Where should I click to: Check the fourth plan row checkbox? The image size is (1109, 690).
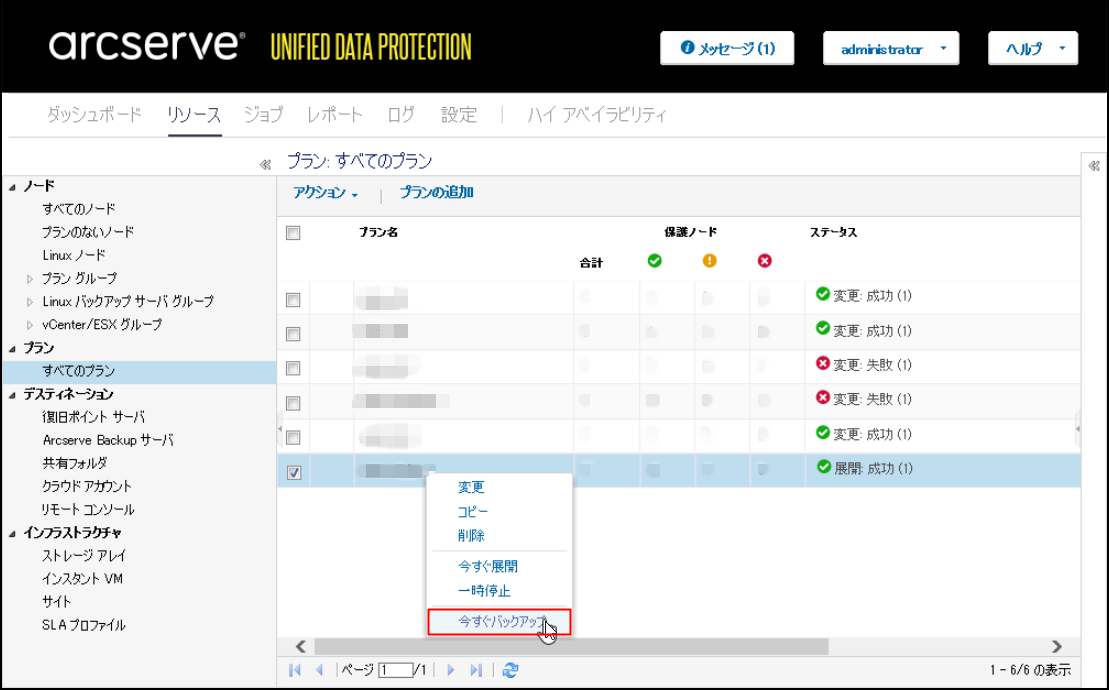293,403
